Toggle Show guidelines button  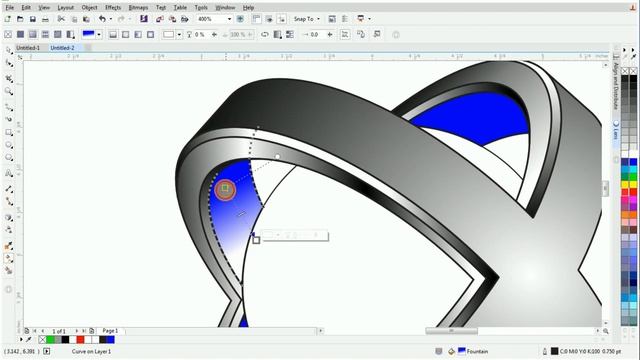tap(282, 19)
